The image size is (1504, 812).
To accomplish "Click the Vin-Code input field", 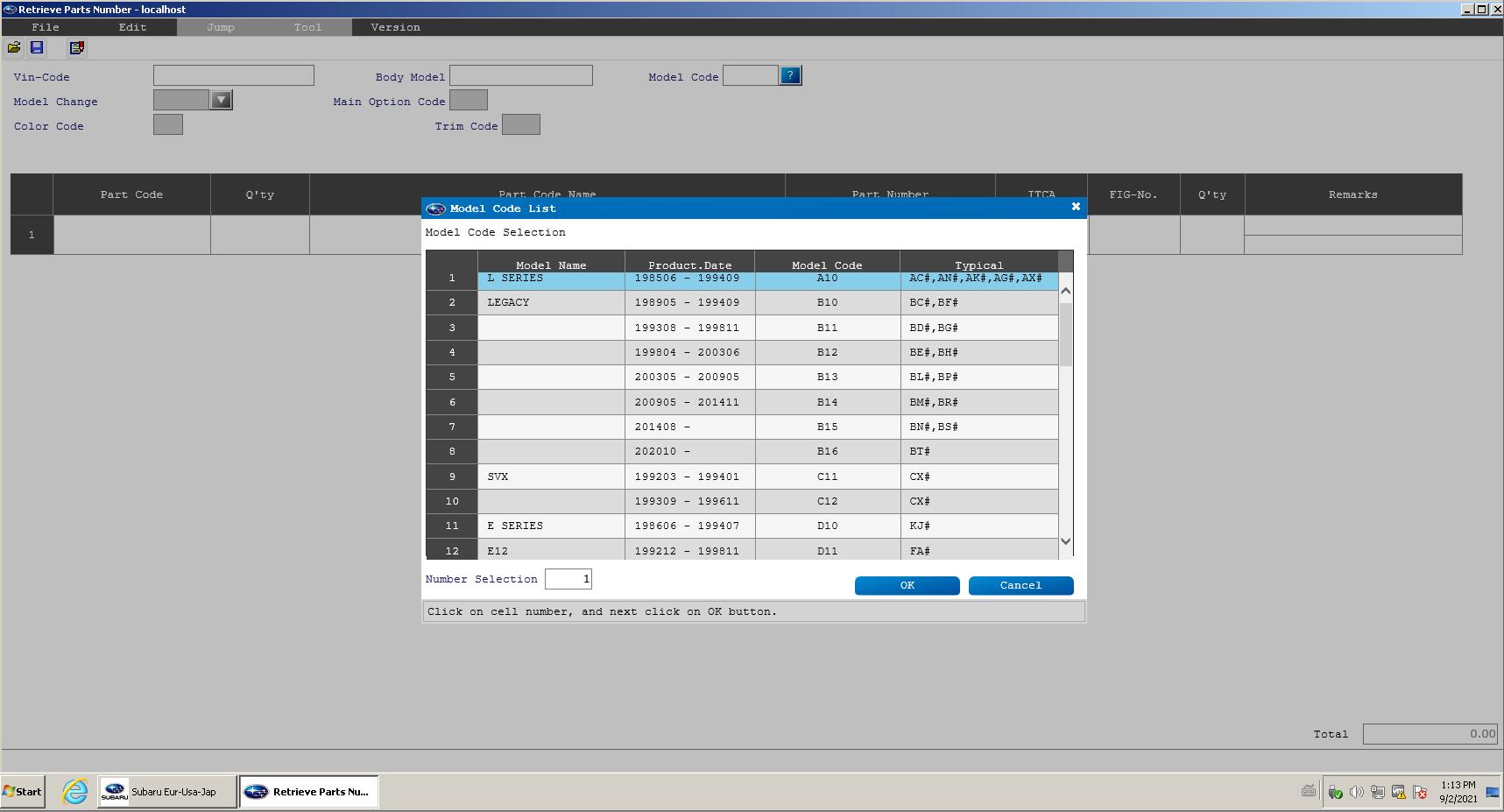I will (234, 75).
